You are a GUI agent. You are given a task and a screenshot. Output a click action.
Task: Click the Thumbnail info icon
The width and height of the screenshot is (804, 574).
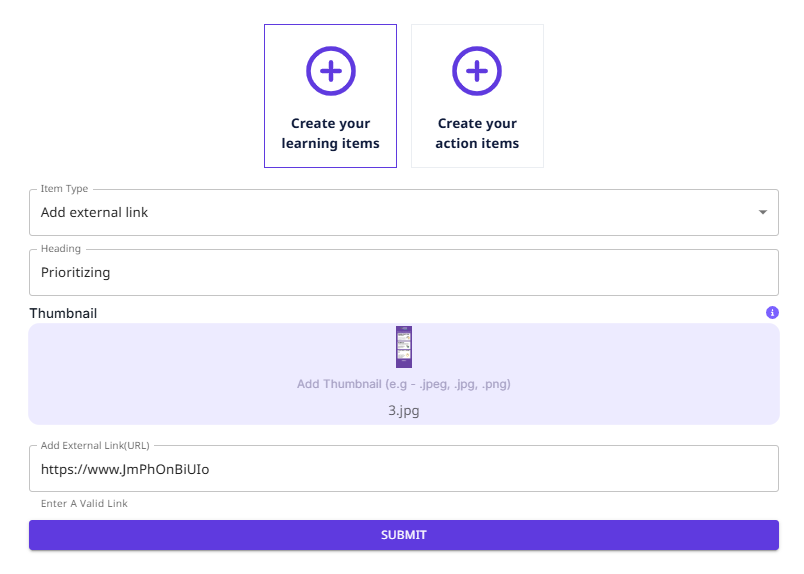772,313
